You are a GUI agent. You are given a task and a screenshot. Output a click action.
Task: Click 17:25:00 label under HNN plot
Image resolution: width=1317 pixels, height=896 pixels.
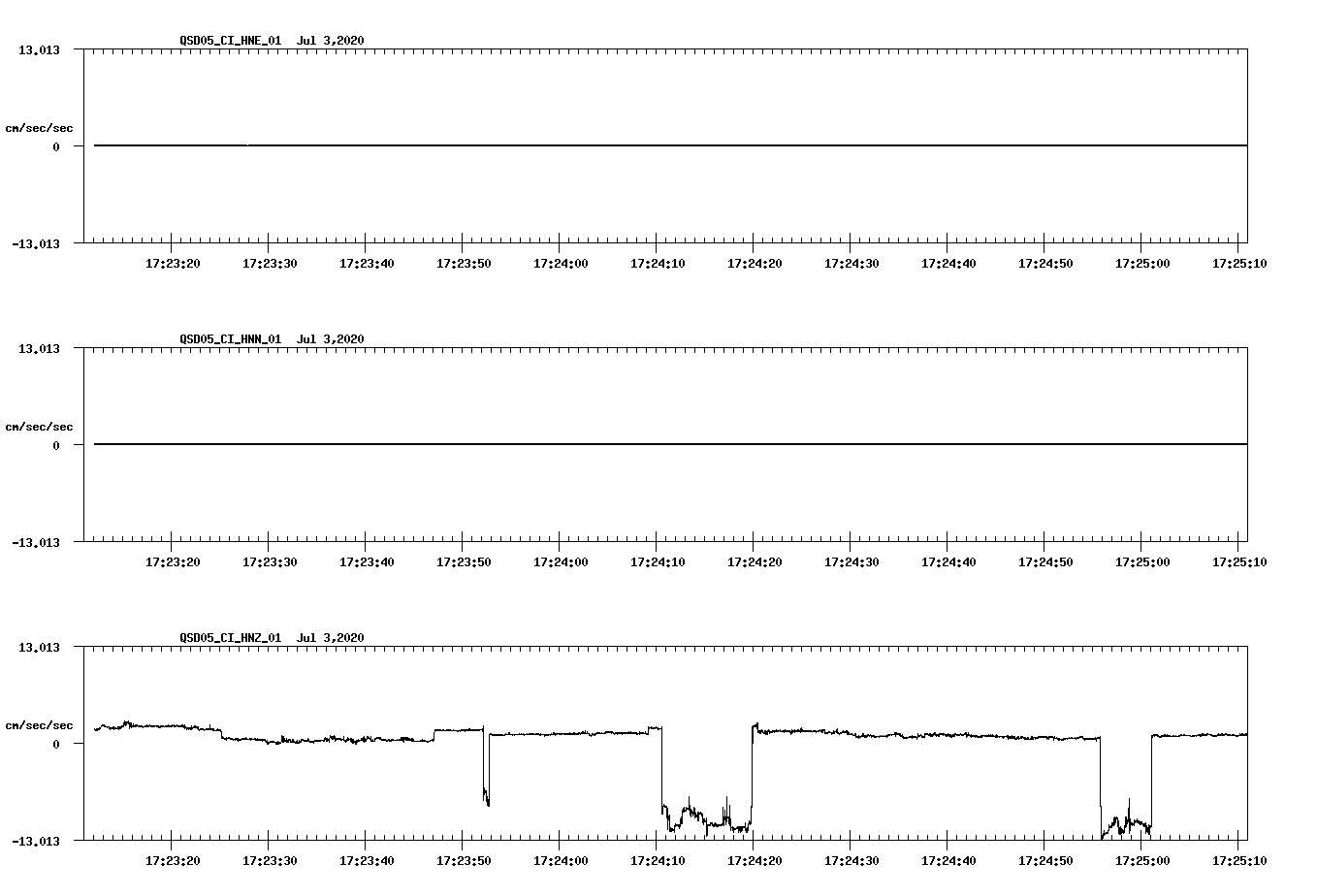tap(1142, 562)
